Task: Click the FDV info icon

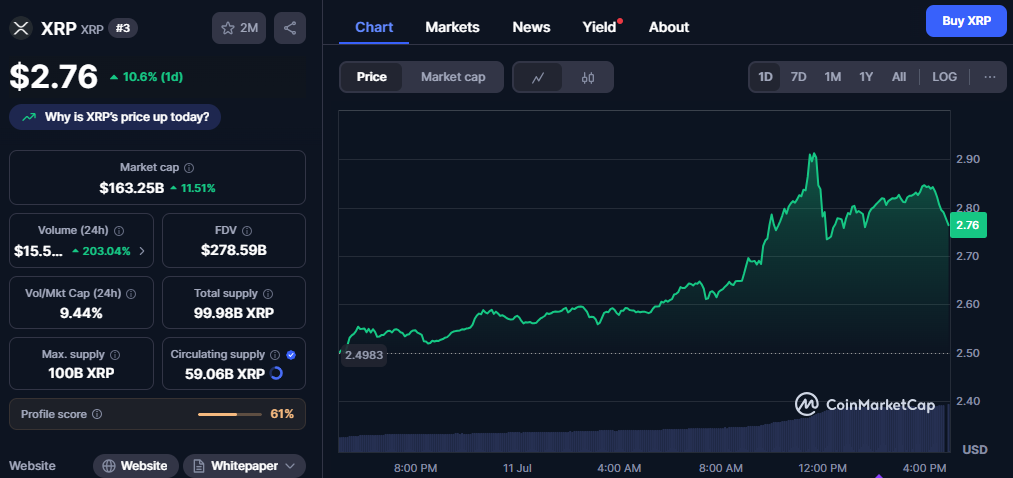Action: [x=247, y=231]
